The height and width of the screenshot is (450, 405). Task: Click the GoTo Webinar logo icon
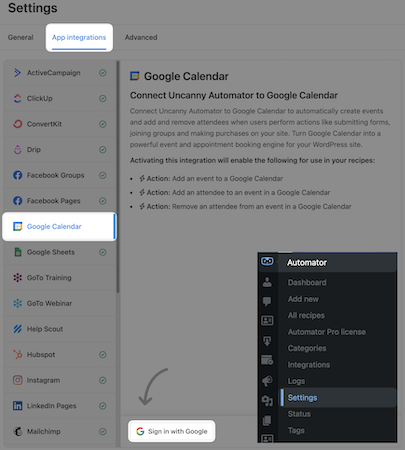17,303
